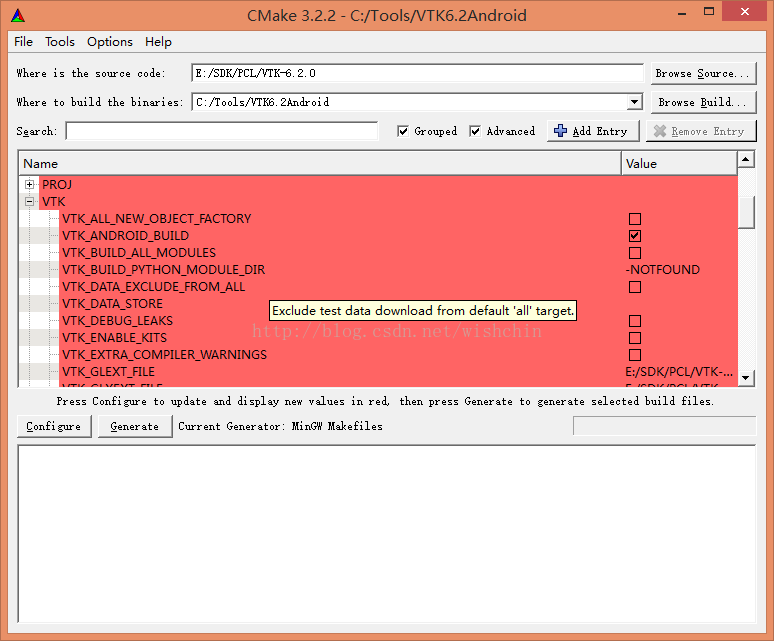Click Browse Source button

pos(703,74)
